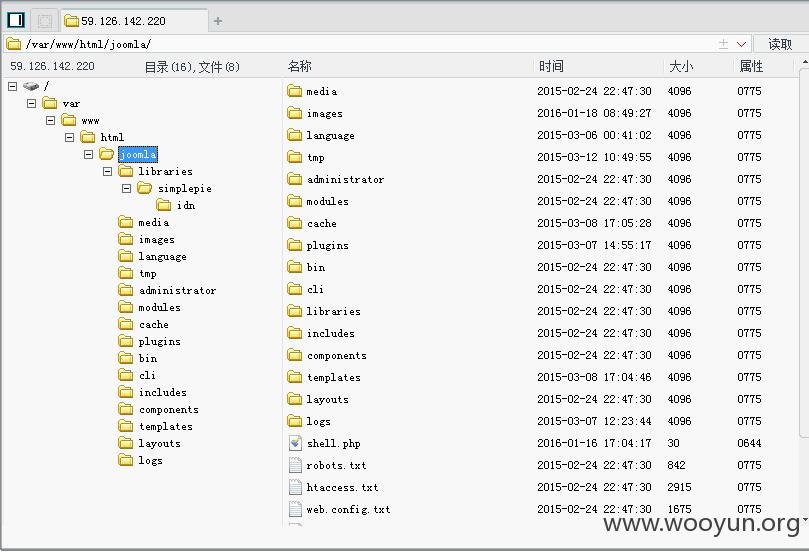Collapse the simplepie tree node
Image resolution: width=809 pixels, height=552 pixels.
[x=126, y=188]
